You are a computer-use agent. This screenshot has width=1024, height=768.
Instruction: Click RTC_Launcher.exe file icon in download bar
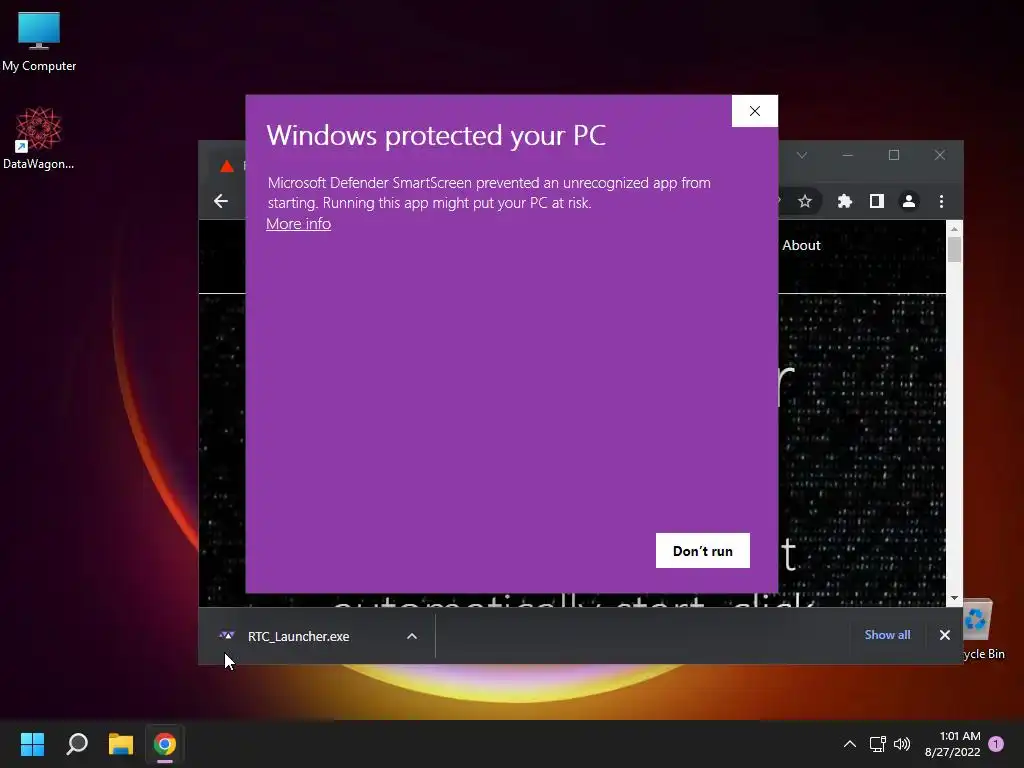pos(227,635)
